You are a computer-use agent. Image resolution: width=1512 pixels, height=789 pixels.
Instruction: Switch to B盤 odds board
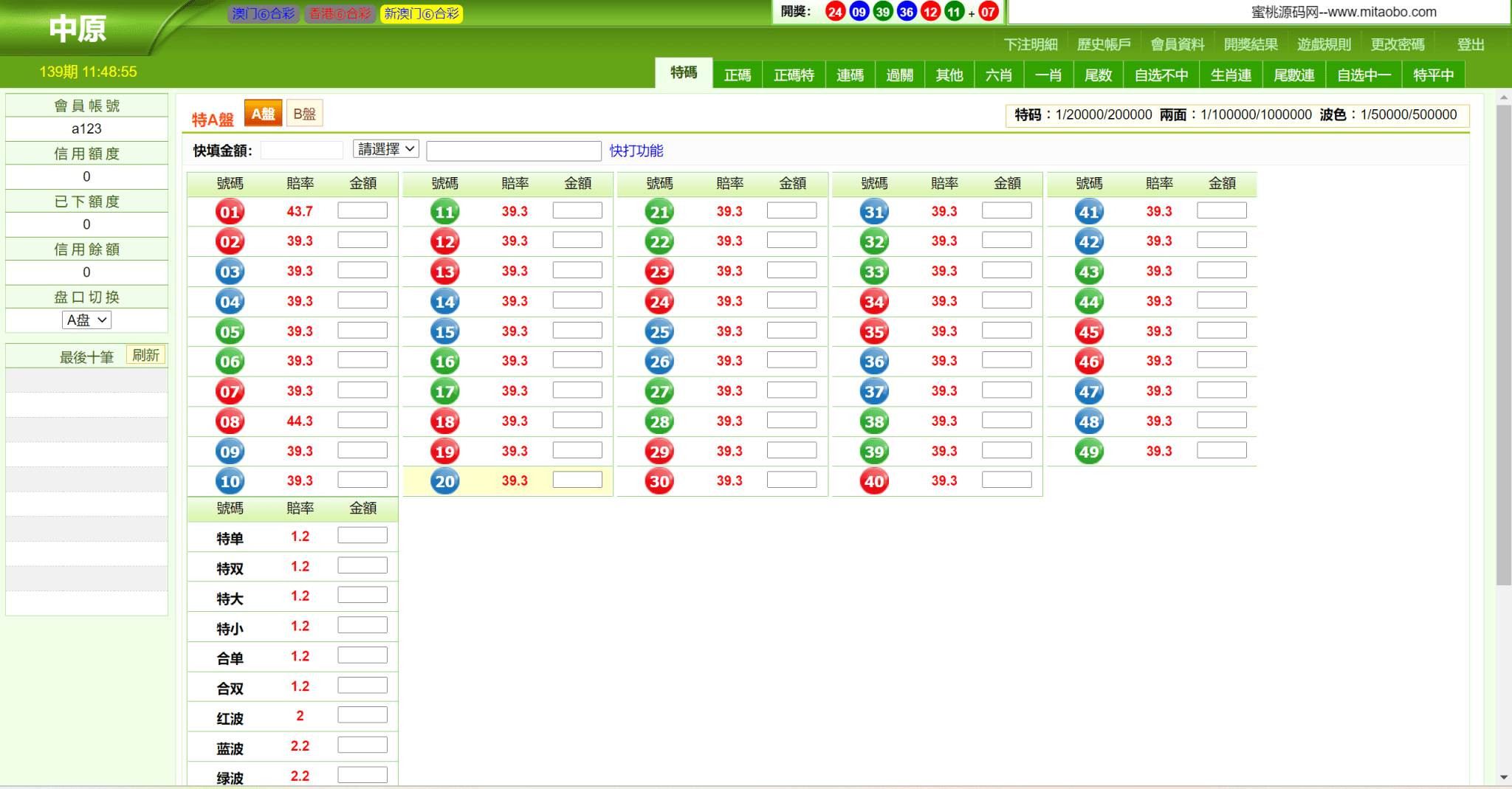(x=304, y=114)
